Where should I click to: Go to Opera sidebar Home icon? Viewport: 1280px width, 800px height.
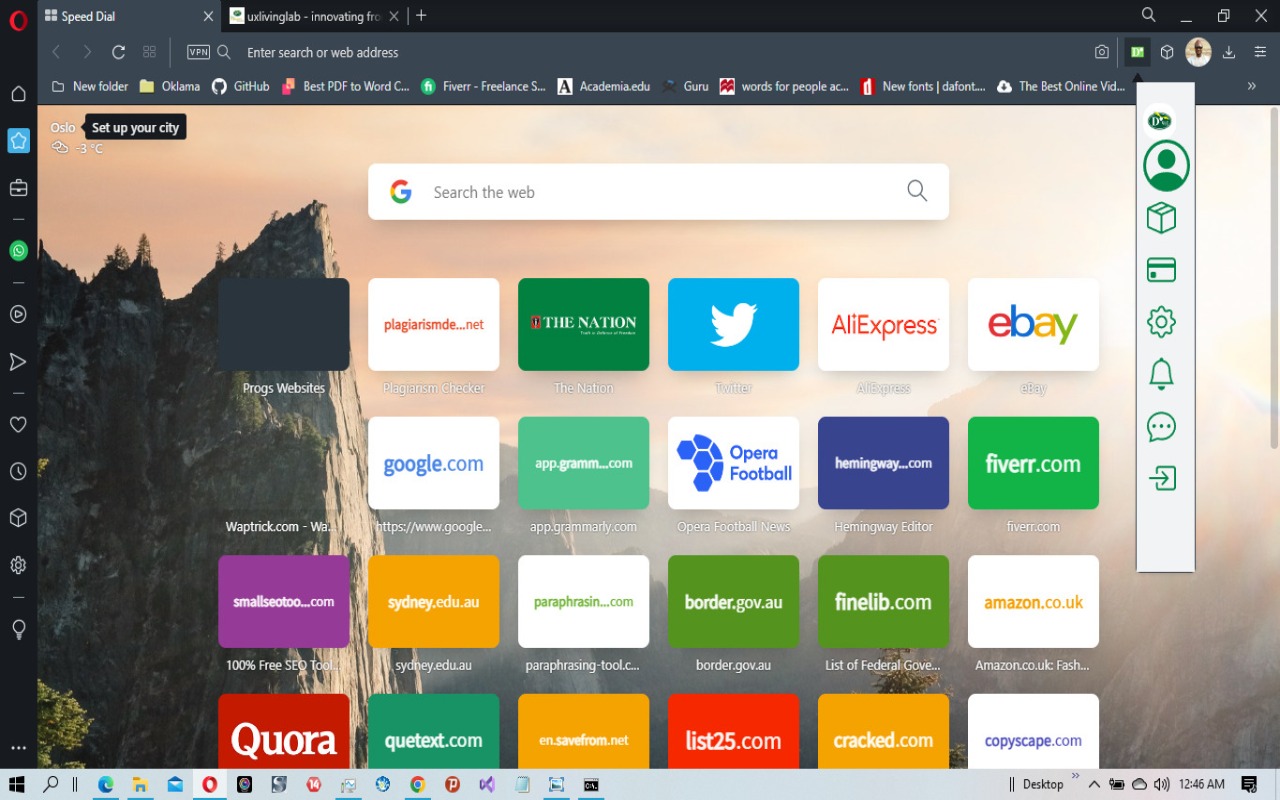pos(18,94)
